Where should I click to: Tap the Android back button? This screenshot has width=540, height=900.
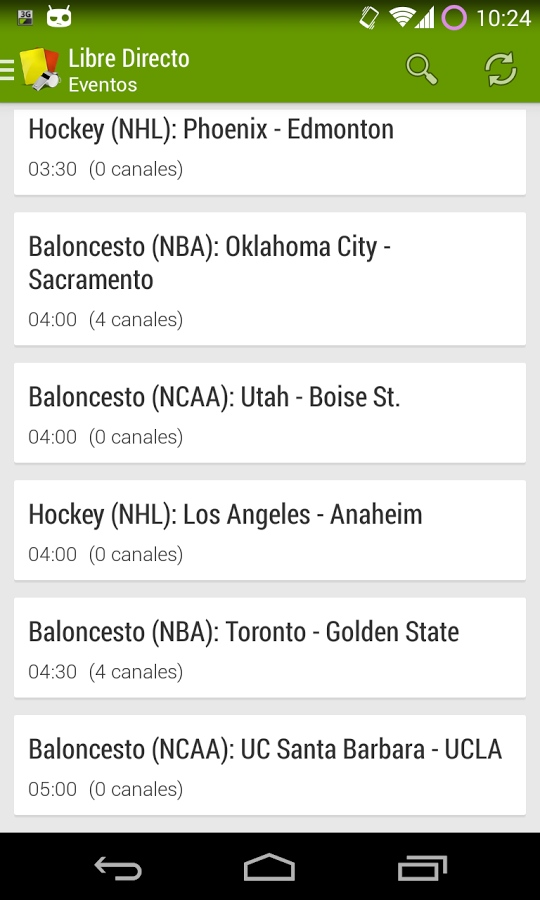tap(118, 868)
